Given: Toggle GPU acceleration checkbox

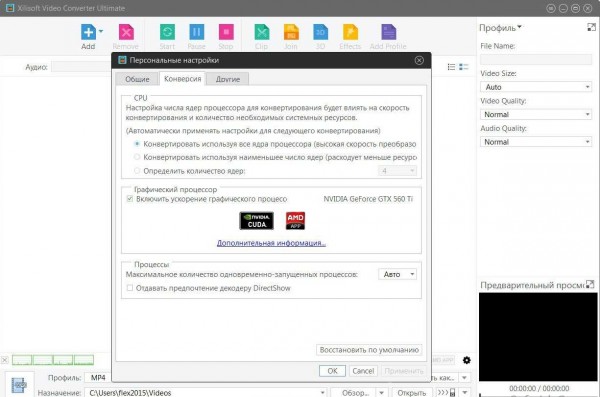Looking at the screenshot, I should tap(130, 199).
